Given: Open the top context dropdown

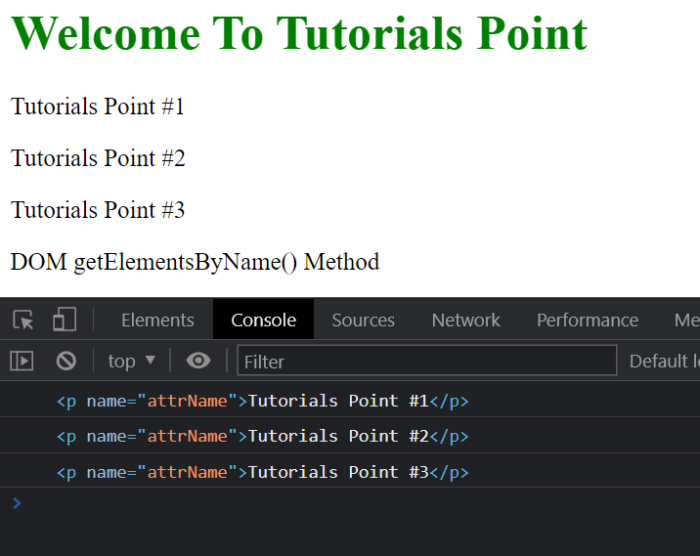Looking at the screenshot, I should tap(131, 361).
